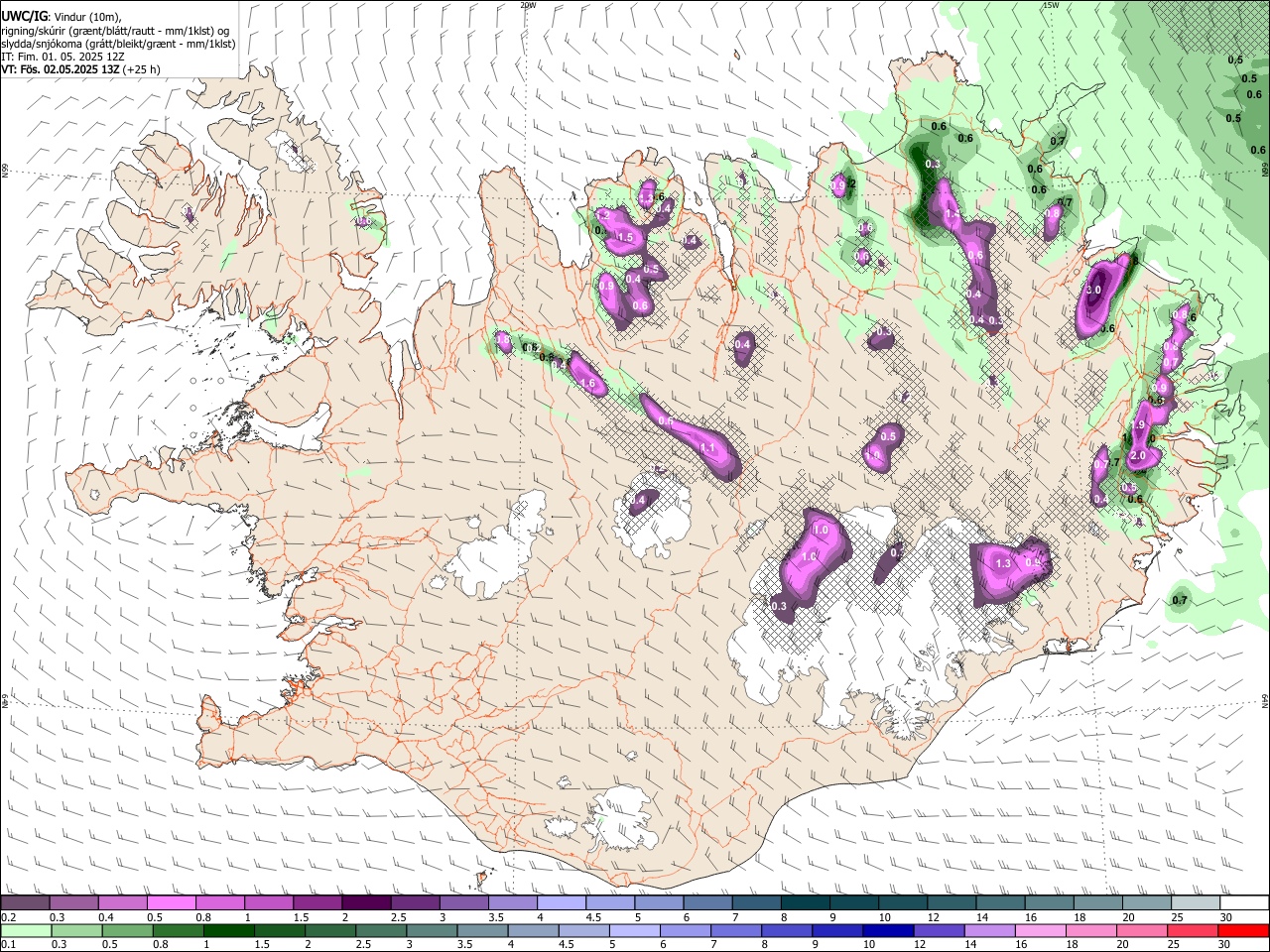The image size is (1270, 952).
Task: Click the 'VT: Fös. 02.05.2025 13Z' valid time
Action: [60, 69]
